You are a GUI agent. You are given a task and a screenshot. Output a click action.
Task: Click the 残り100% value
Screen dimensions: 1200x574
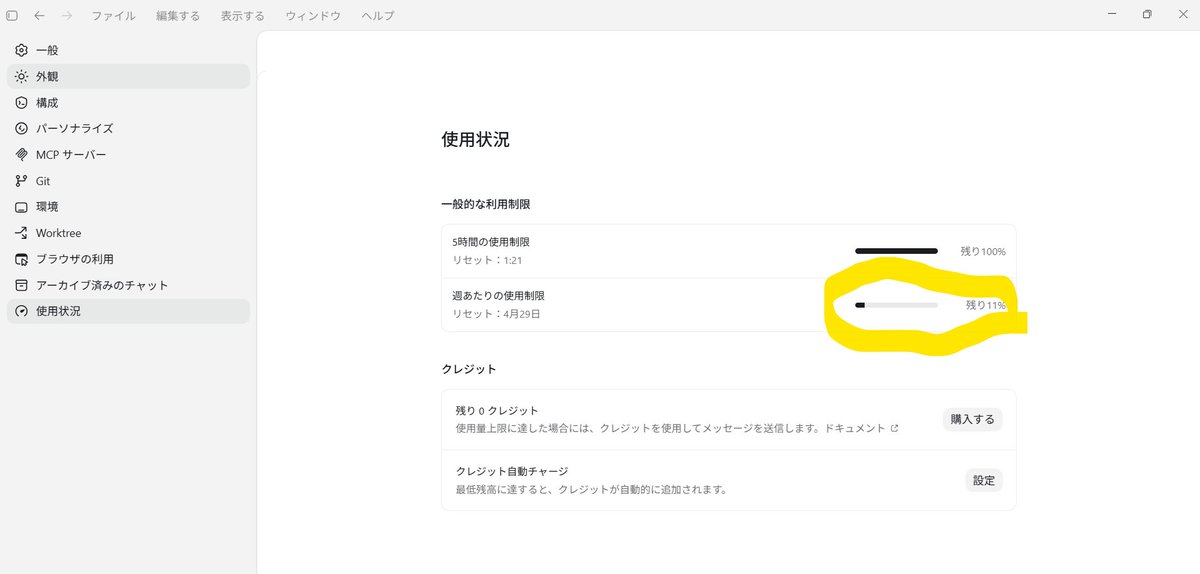(983, 251)
